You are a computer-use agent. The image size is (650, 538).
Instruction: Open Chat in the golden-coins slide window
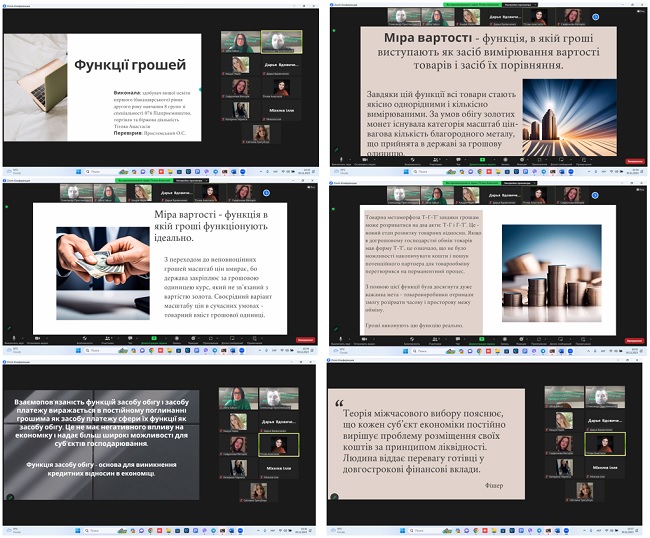point(458,160)
